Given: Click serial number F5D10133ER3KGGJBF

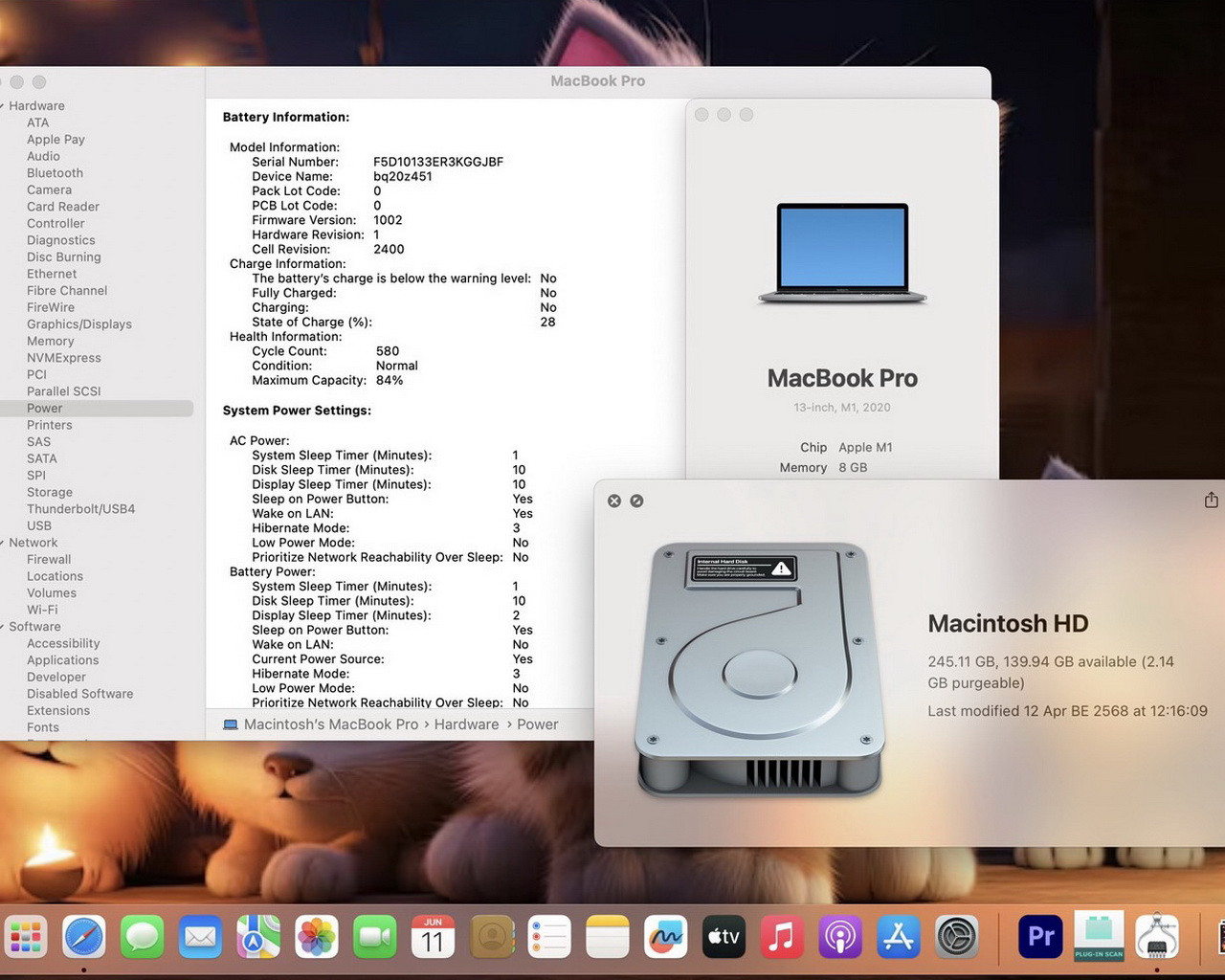Looking at the screenshot, I should click(438, 162).
